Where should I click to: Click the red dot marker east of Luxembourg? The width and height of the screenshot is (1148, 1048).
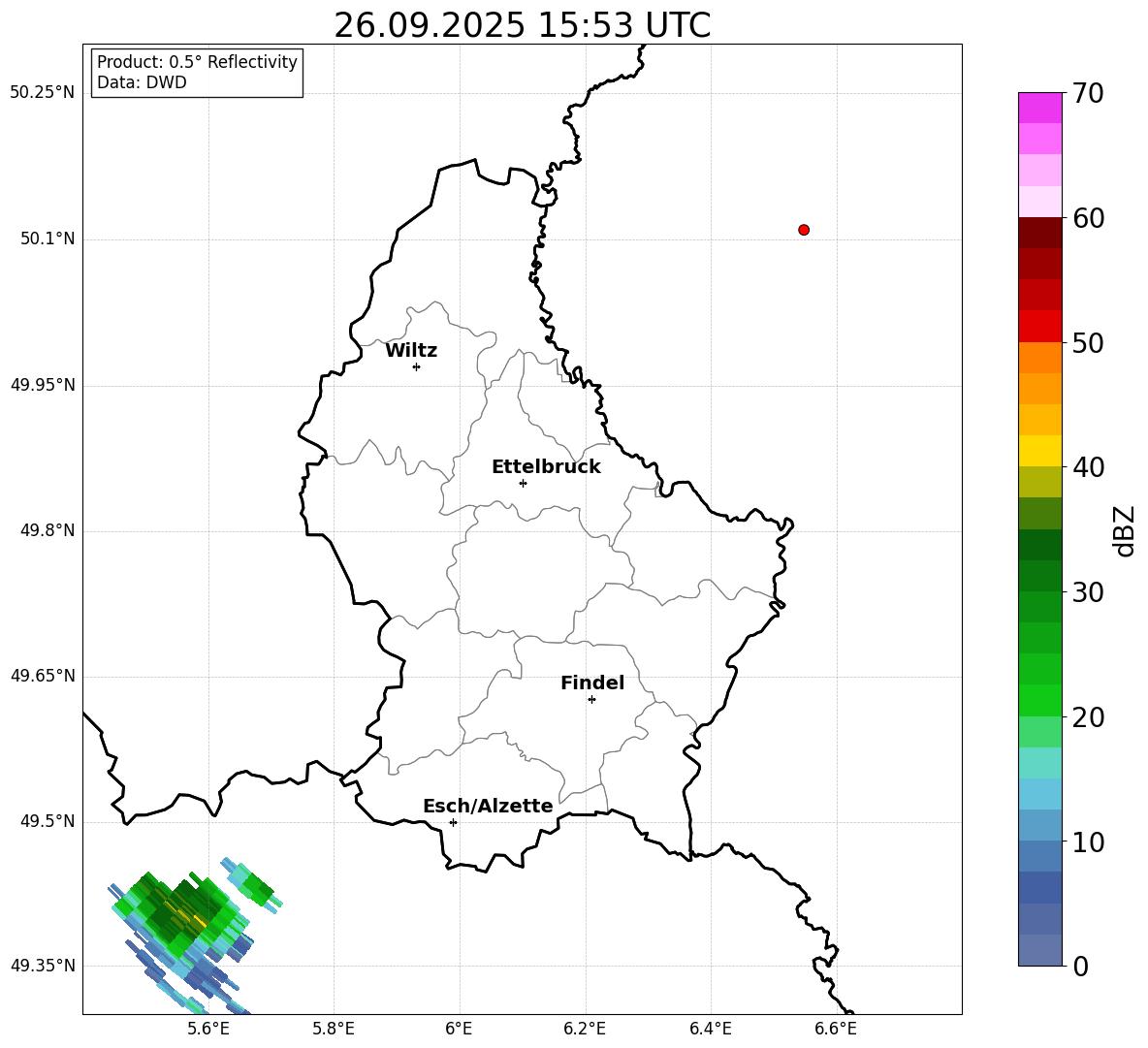pyautogui.click(x=804, y=230)
